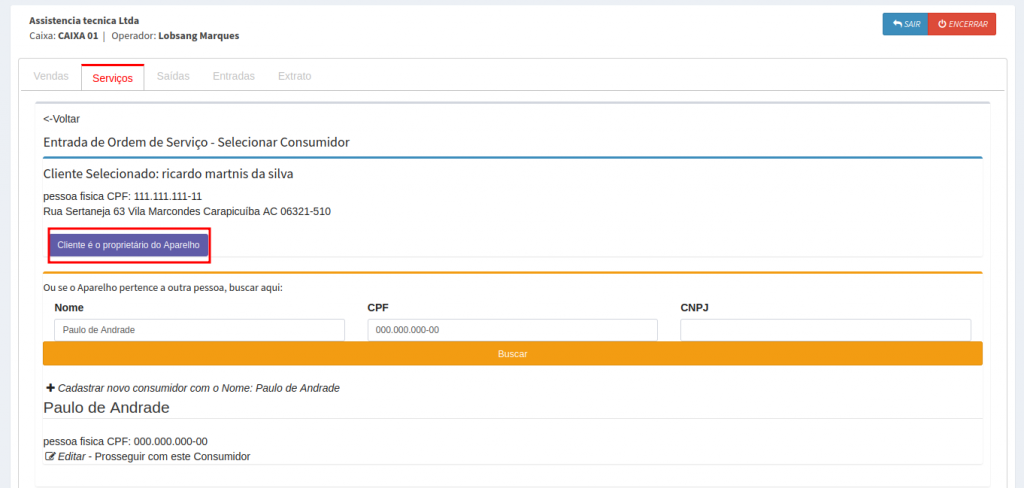This screenshot has width=1024, height=488.
Task: Open the Extrato tab
Action: coord(294,76)
